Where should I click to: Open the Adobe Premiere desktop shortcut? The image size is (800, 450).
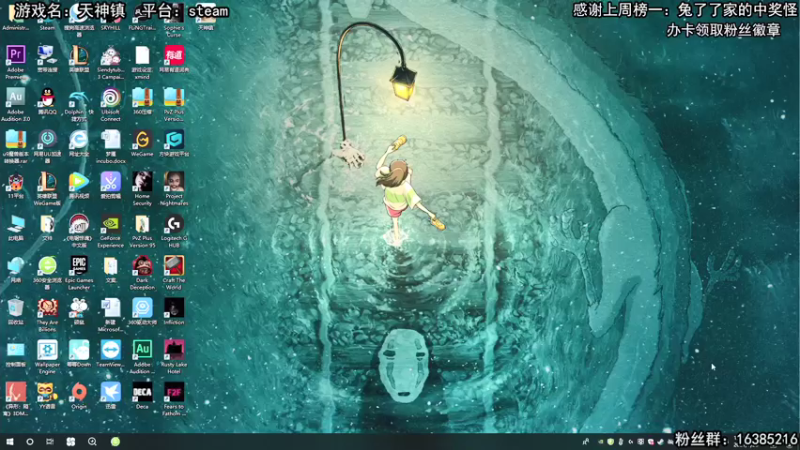pyautogui.click(x=15, y=55)
